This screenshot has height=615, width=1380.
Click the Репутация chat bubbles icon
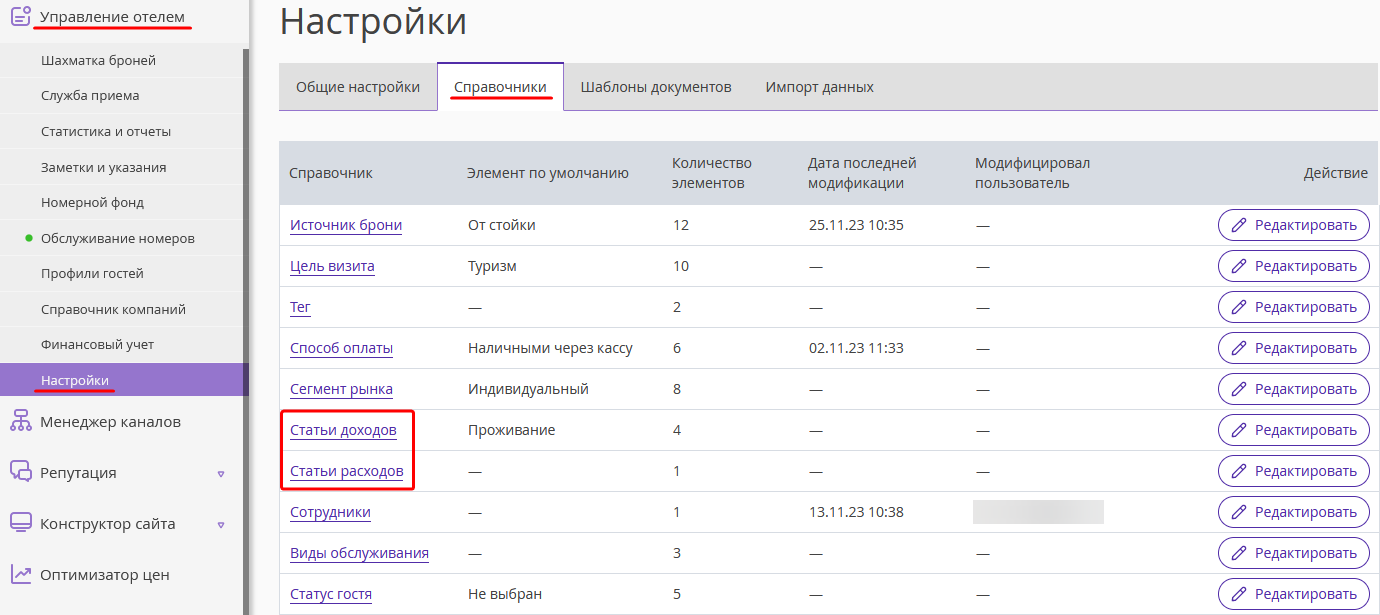20,472
